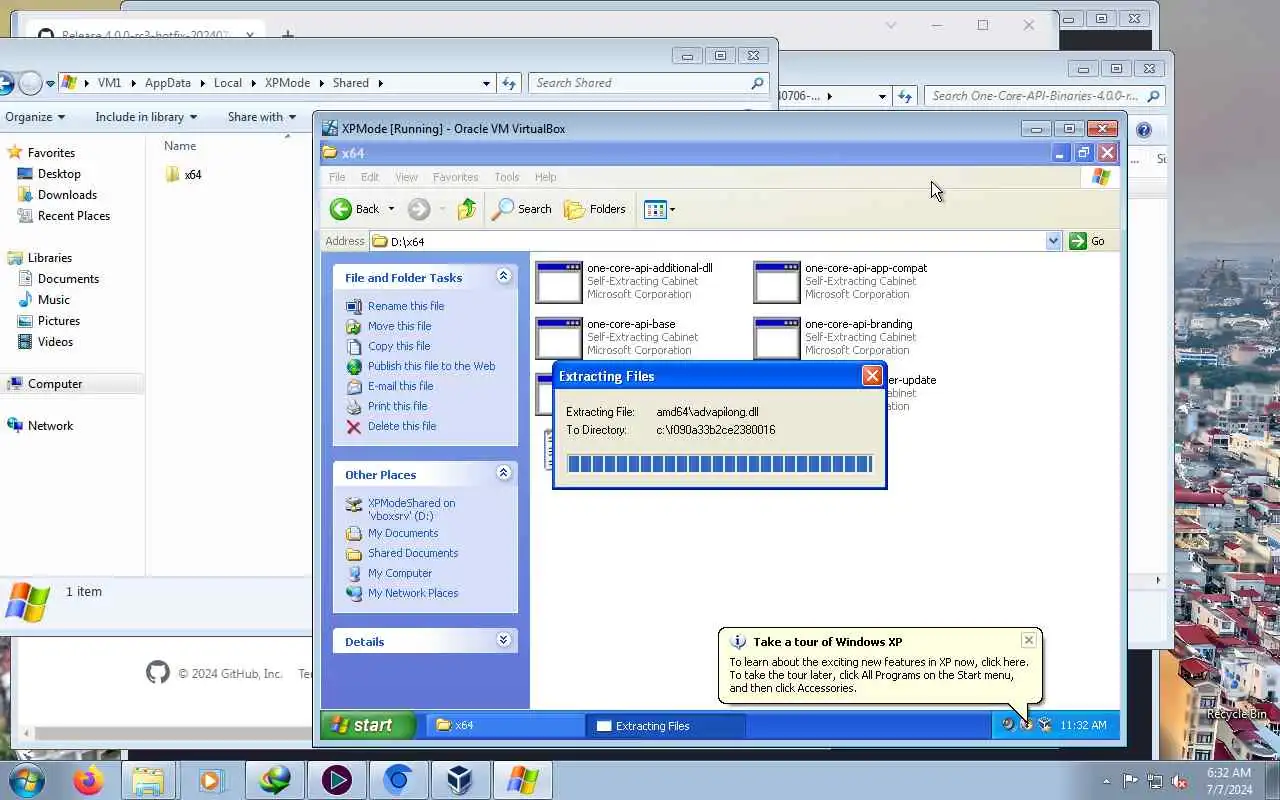1280x800 pixels.
Task: Open the Share with dropdown
Action: (x=262, y=117)
